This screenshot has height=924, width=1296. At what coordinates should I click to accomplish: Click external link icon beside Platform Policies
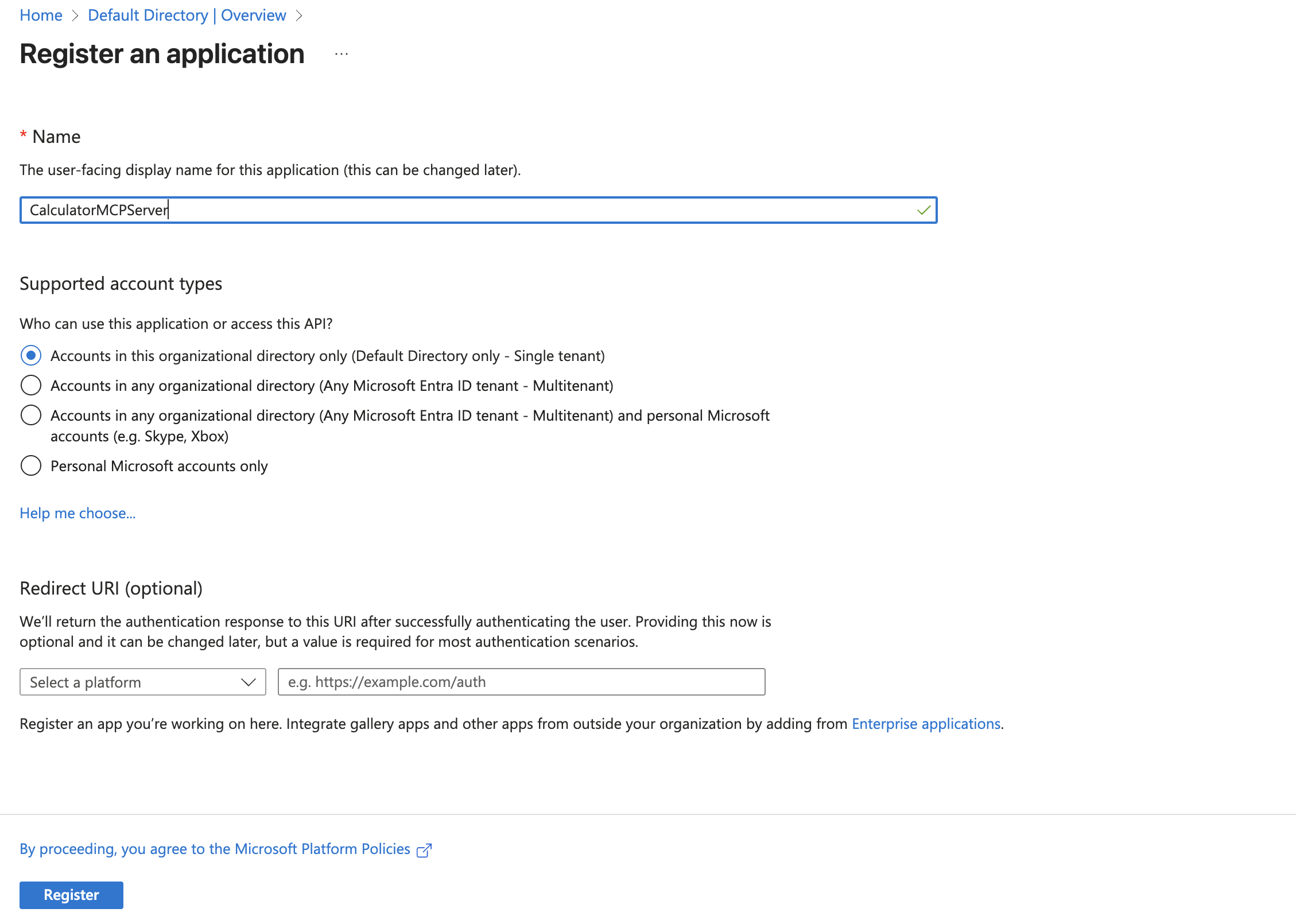pyautogui.click(x=424, y=850)
